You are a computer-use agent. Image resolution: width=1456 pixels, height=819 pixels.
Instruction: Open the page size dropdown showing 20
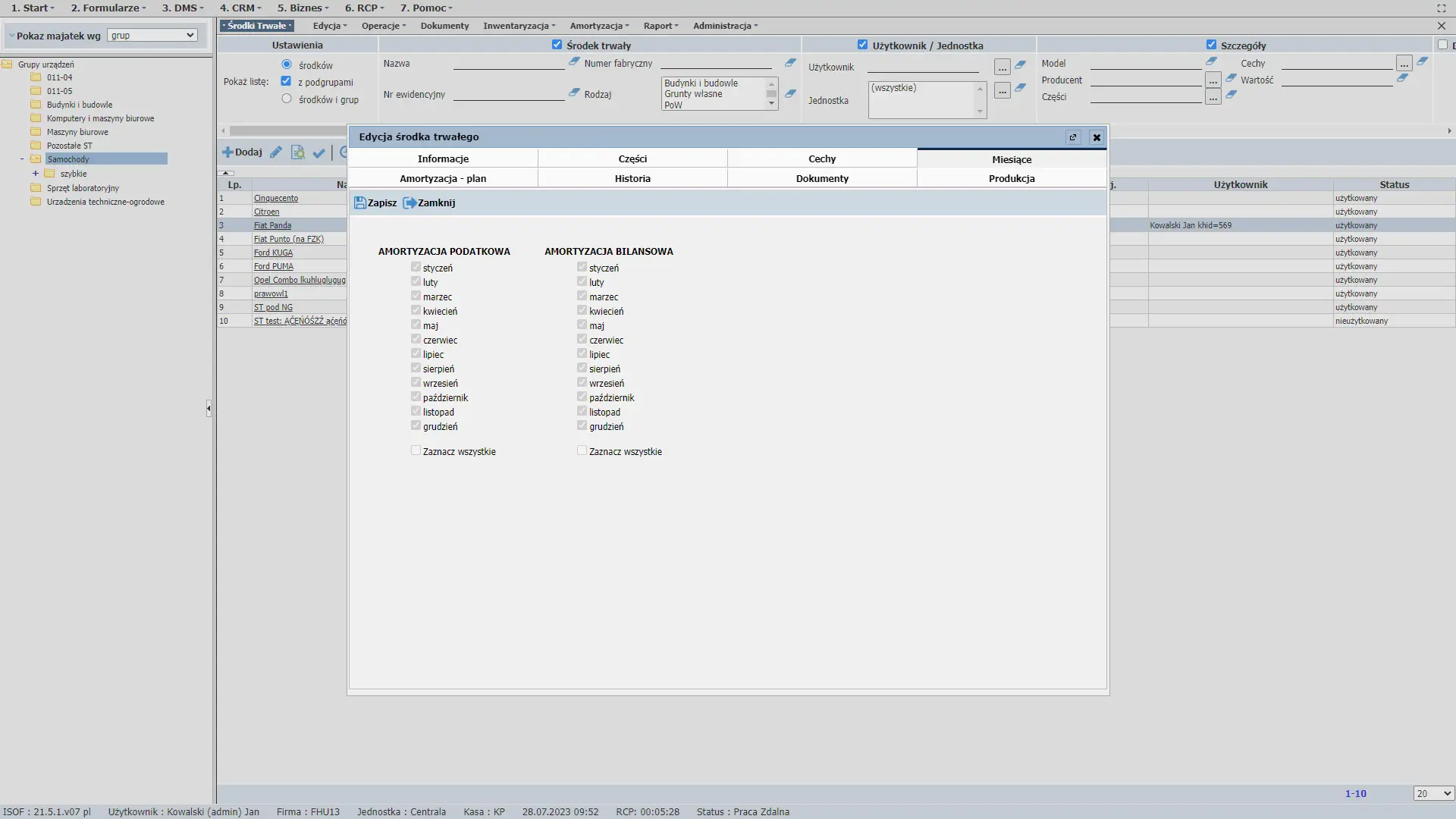tap(1432, 793)
